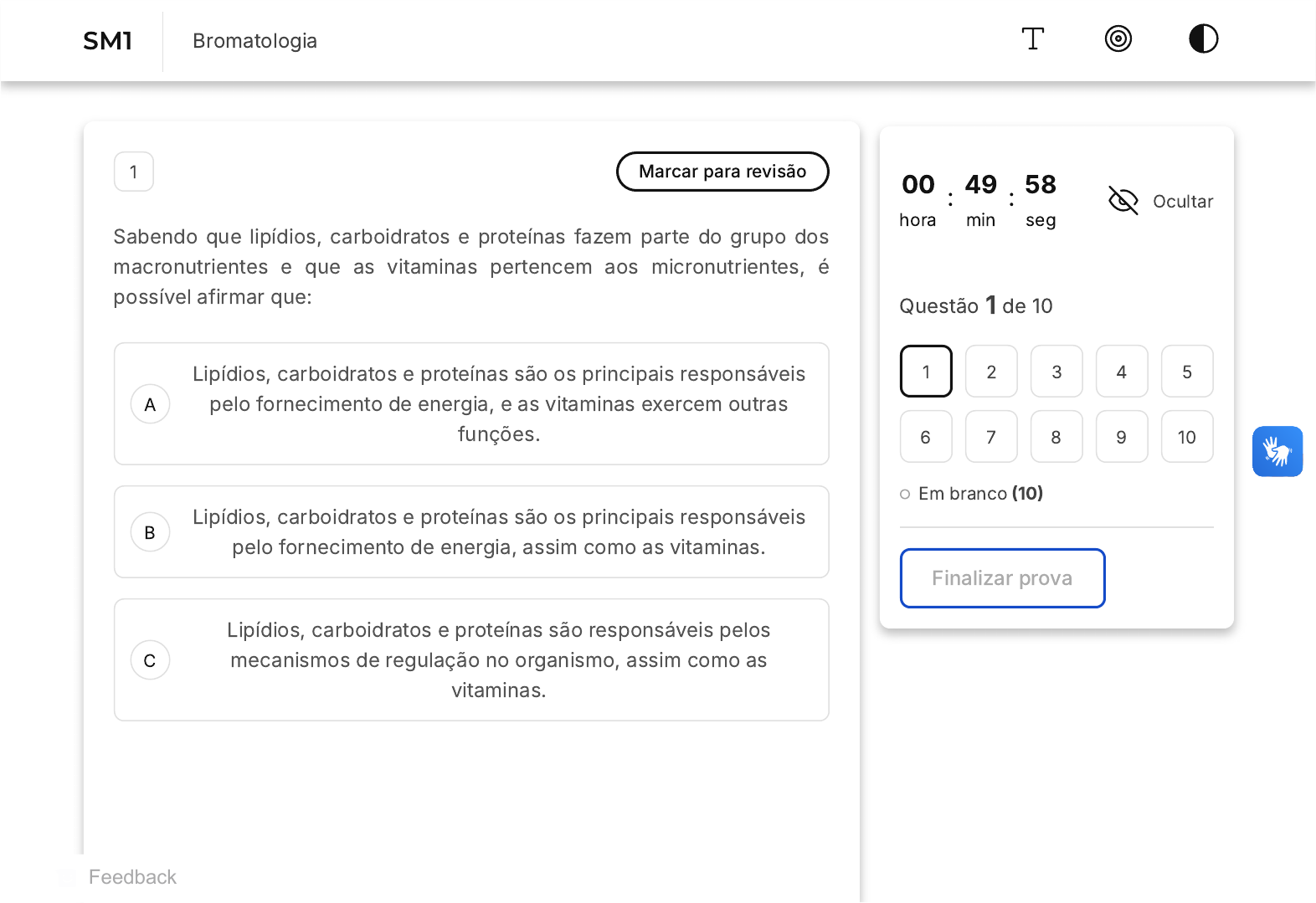Choose answer option C radio circle
Viewport: 1316px width, 903px height.
tap(151, 661)
